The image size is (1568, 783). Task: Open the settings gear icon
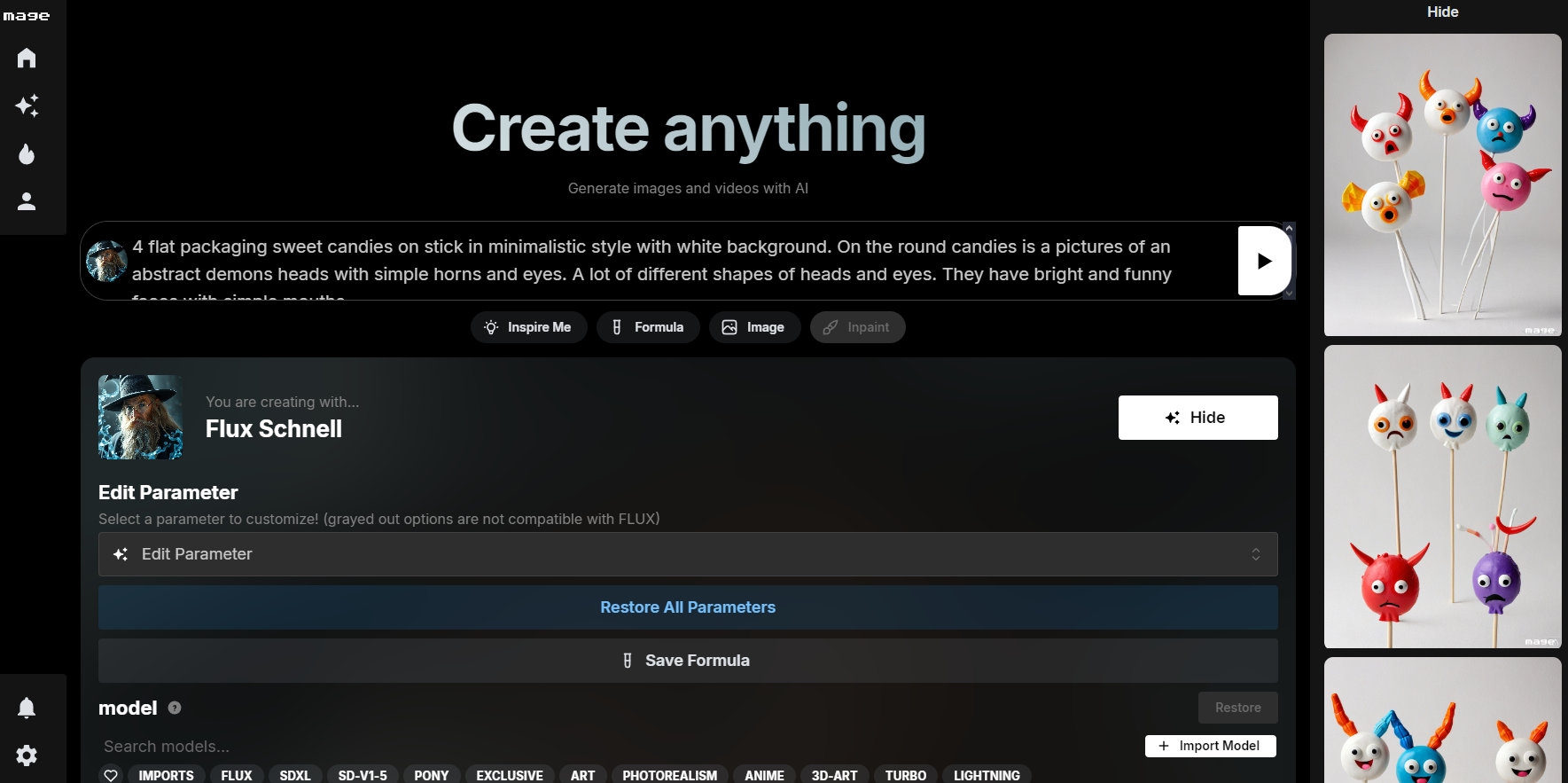click(x=27, y=756)
